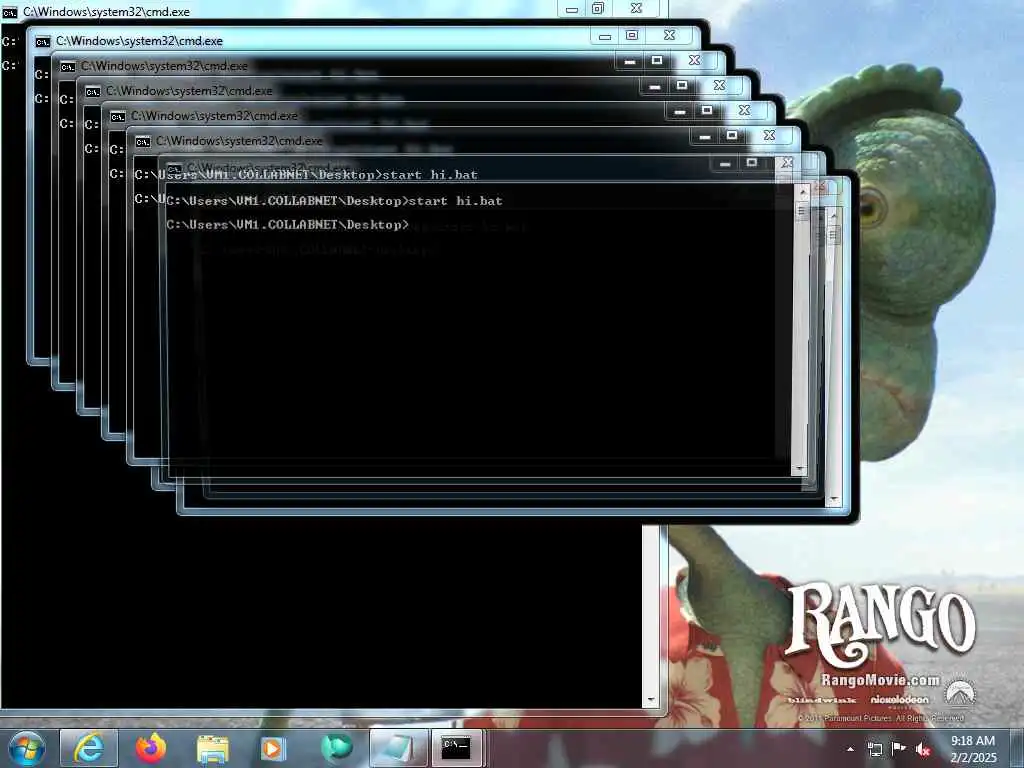Click the green round taskbar icon

(x=336, y=748)
